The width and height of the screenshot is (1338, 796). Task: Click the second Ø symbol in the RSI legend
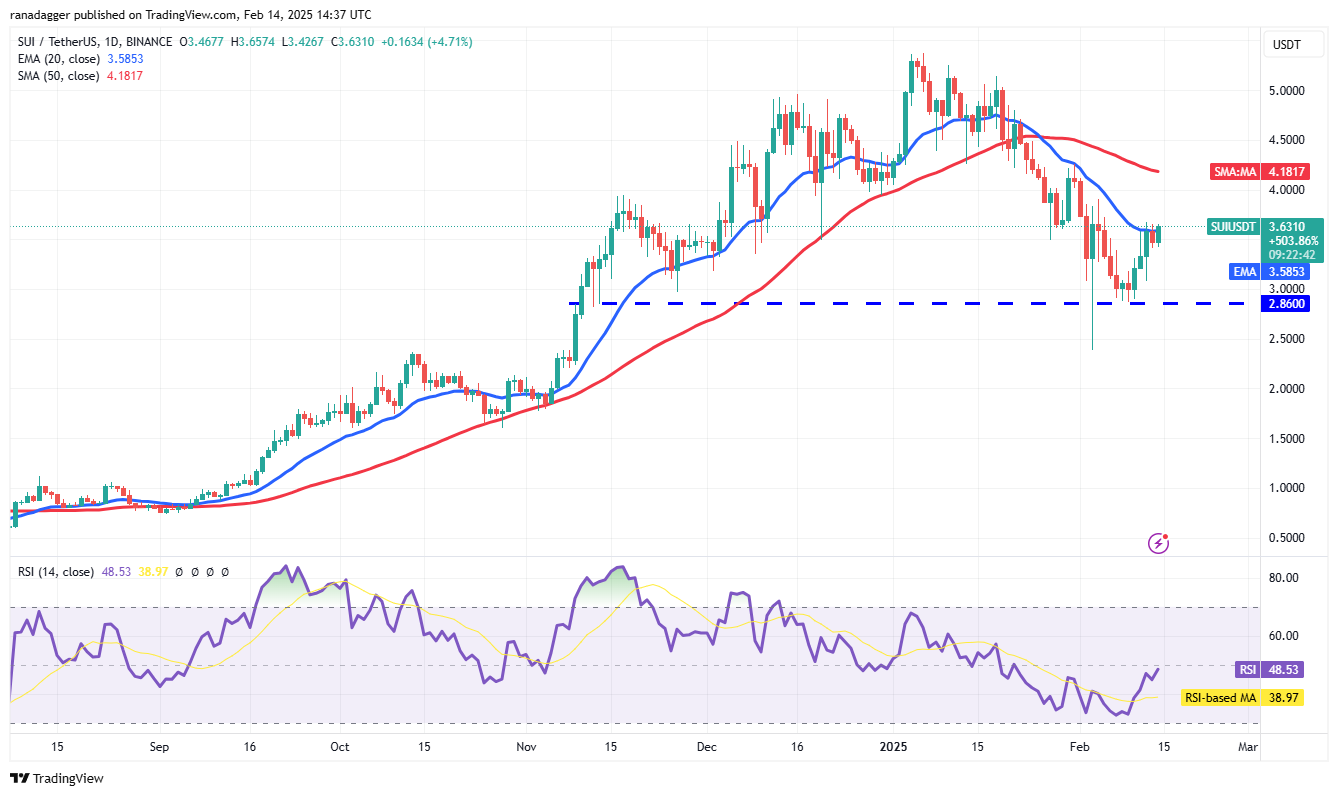click(x=195, y=572)
